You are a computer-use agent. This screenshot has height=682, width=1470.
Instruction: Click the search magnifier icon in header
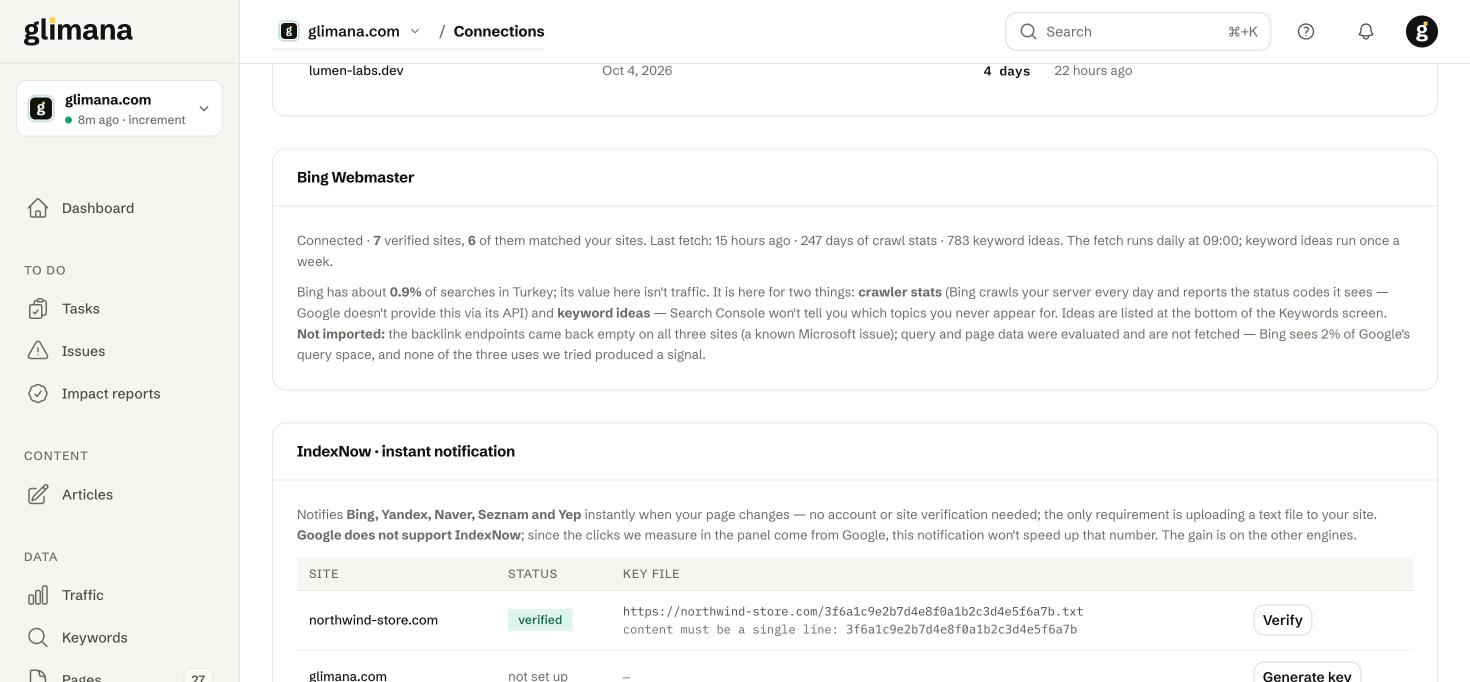click(1028, 32)
